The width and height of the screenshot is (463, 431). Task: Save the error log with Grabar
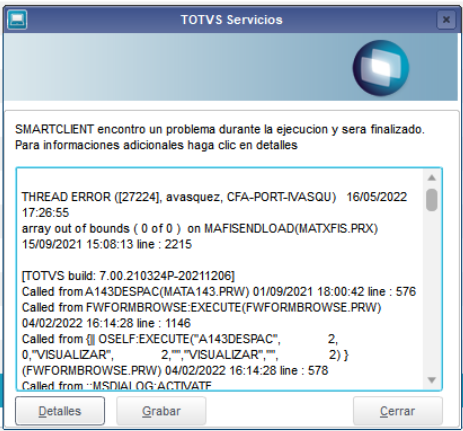pos(161,411)
